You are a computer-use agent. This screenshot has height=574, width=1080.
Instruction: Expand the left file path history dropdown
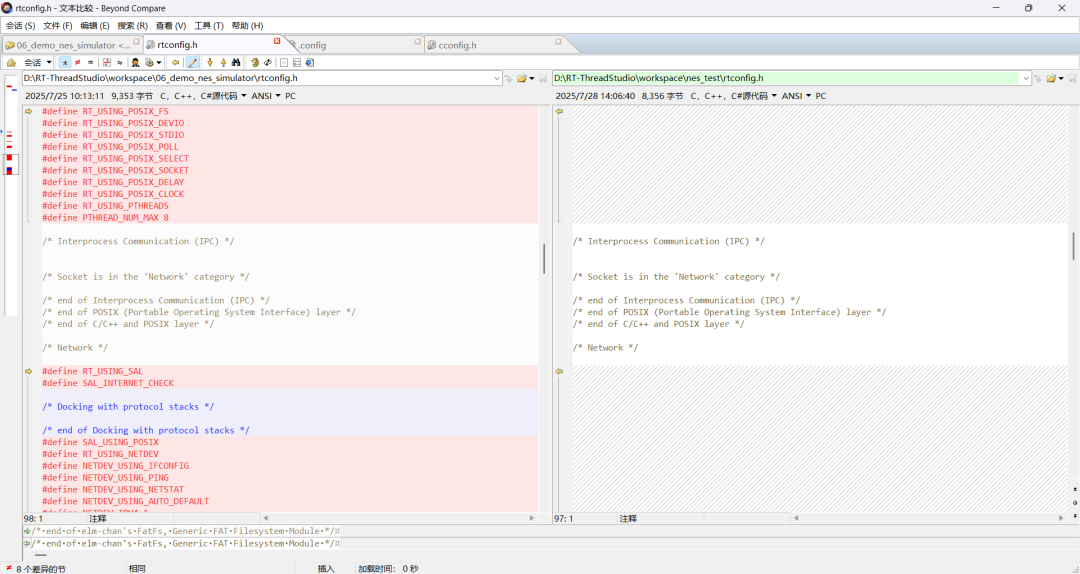coord(497,78)
